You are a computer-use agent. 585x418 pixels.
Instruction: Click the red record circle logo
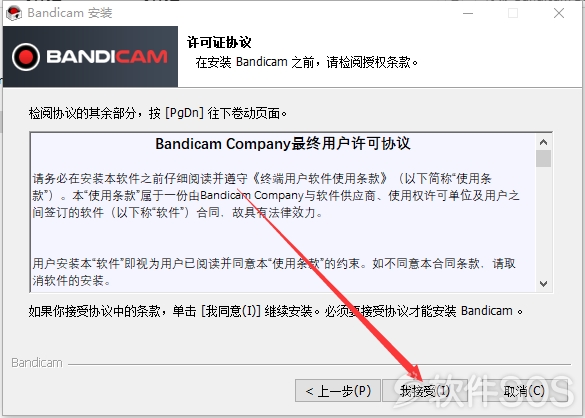click(x=26, y=57)
